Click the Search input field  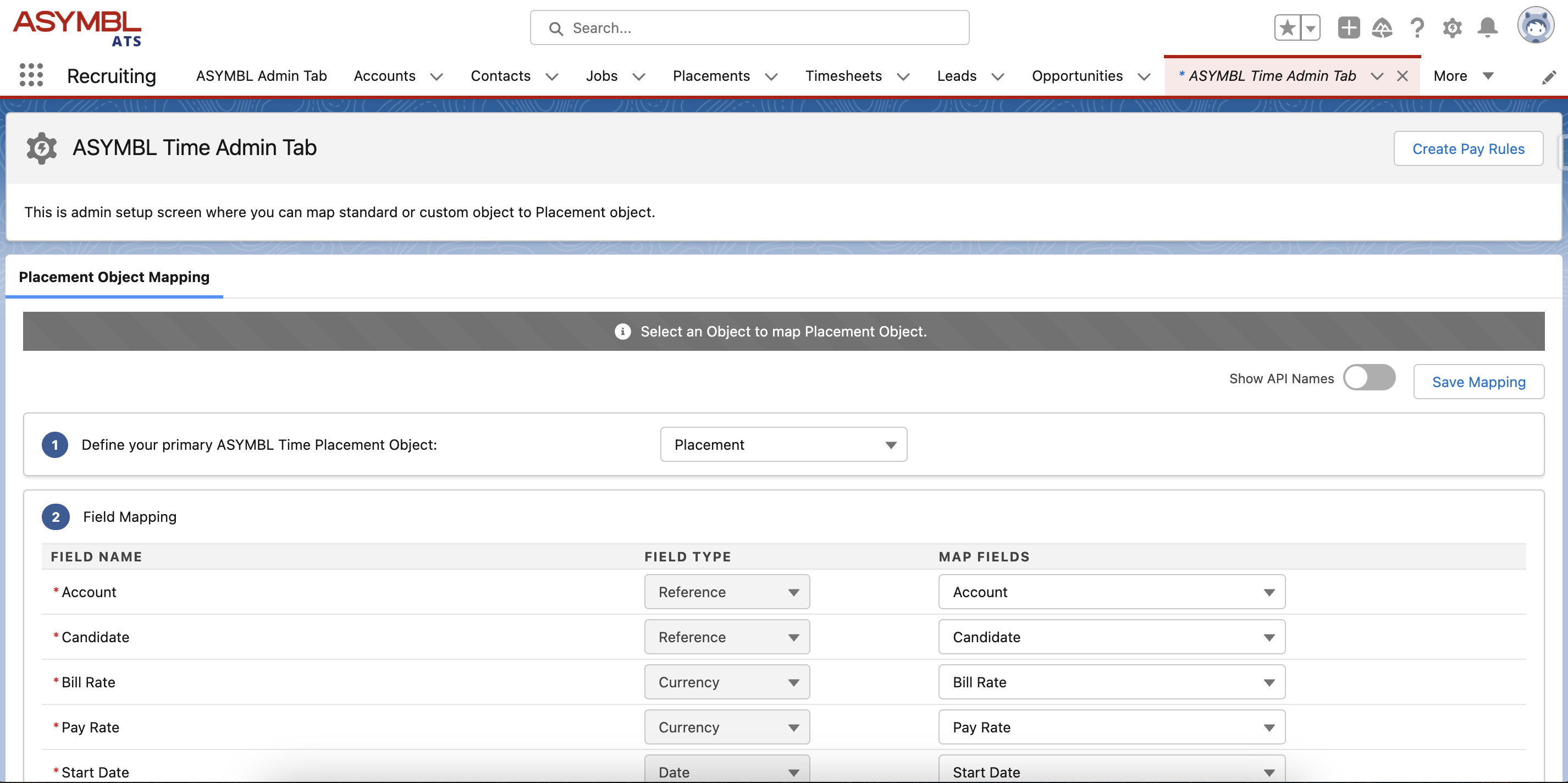point(750,27)
